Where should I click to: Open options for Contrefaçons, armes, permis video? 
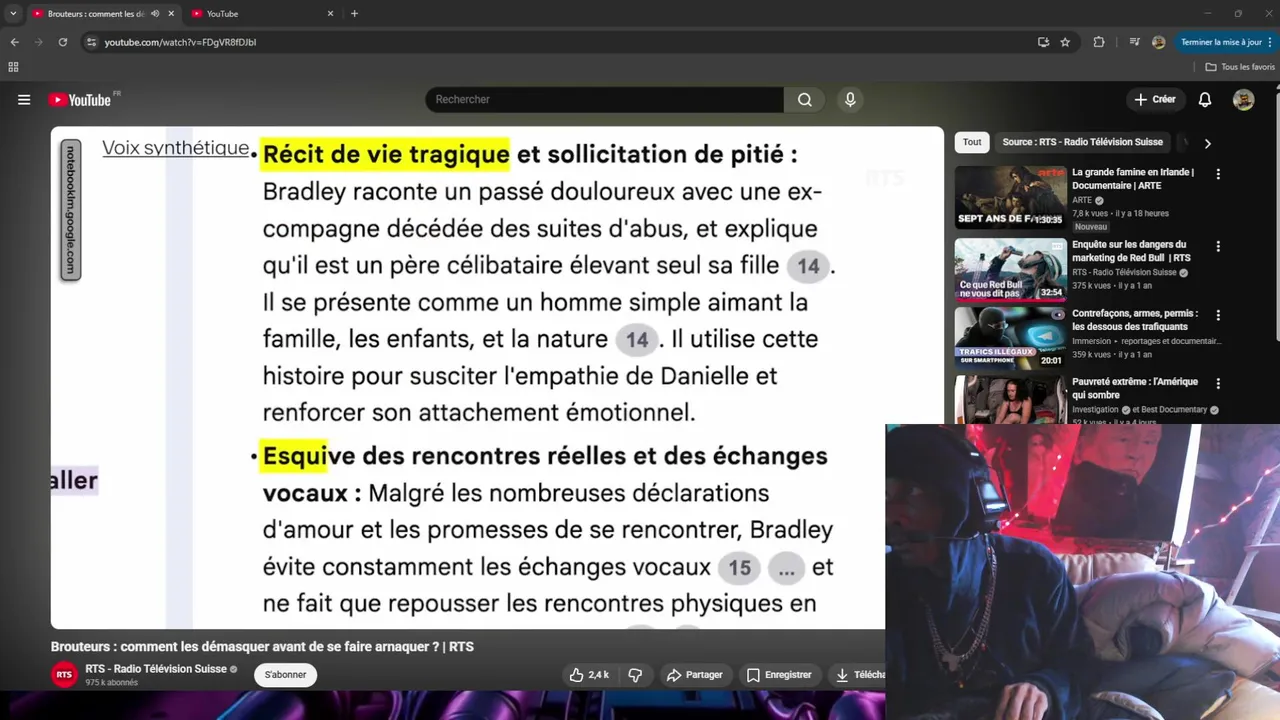point(1218,315)
